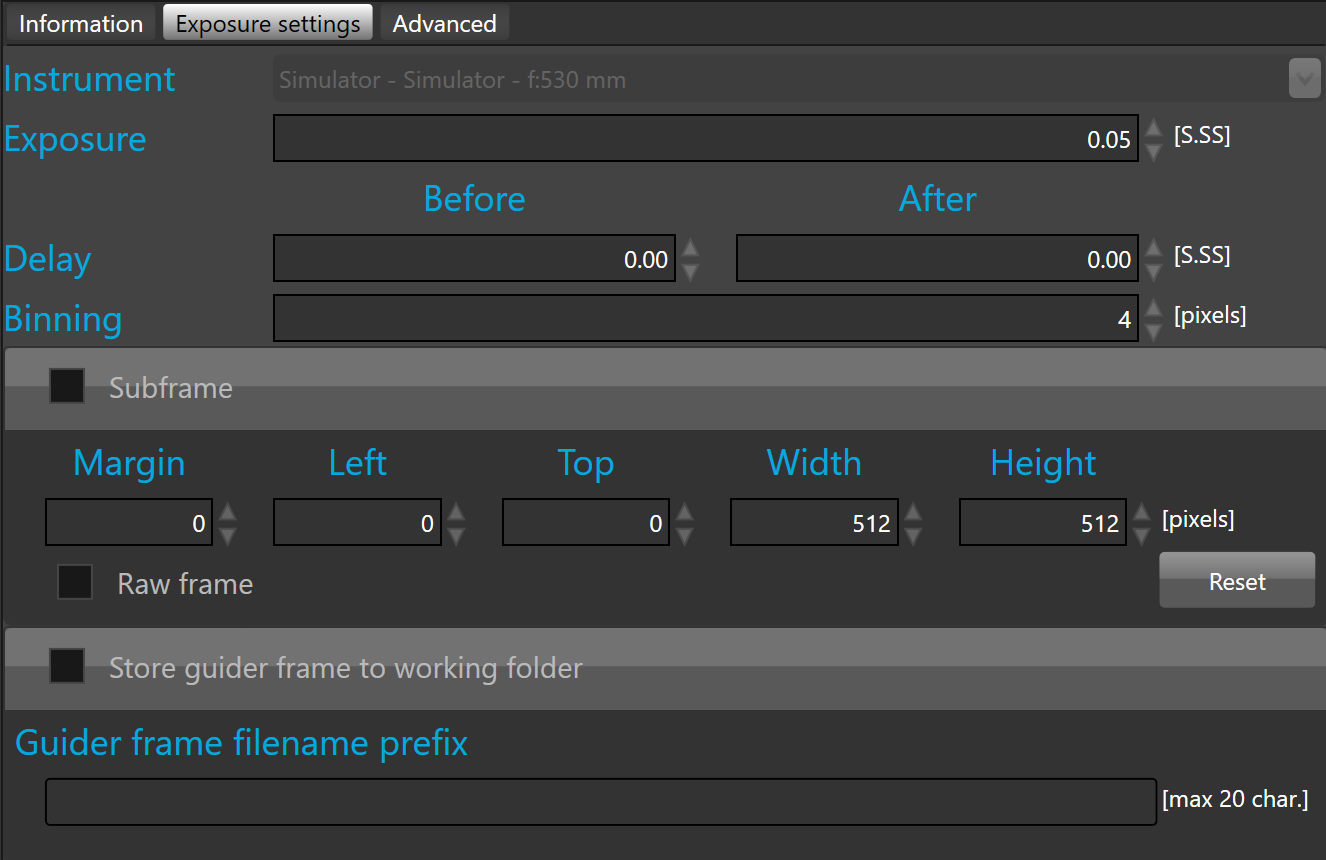The image size is (1326, 860).
Task: Increase Binning value with up arrow
Action: tap(1153, 308)
